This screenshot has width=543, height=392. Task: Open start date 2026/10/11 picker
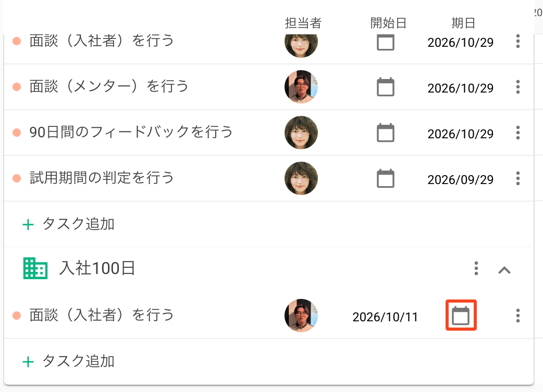tap(385, 317)
